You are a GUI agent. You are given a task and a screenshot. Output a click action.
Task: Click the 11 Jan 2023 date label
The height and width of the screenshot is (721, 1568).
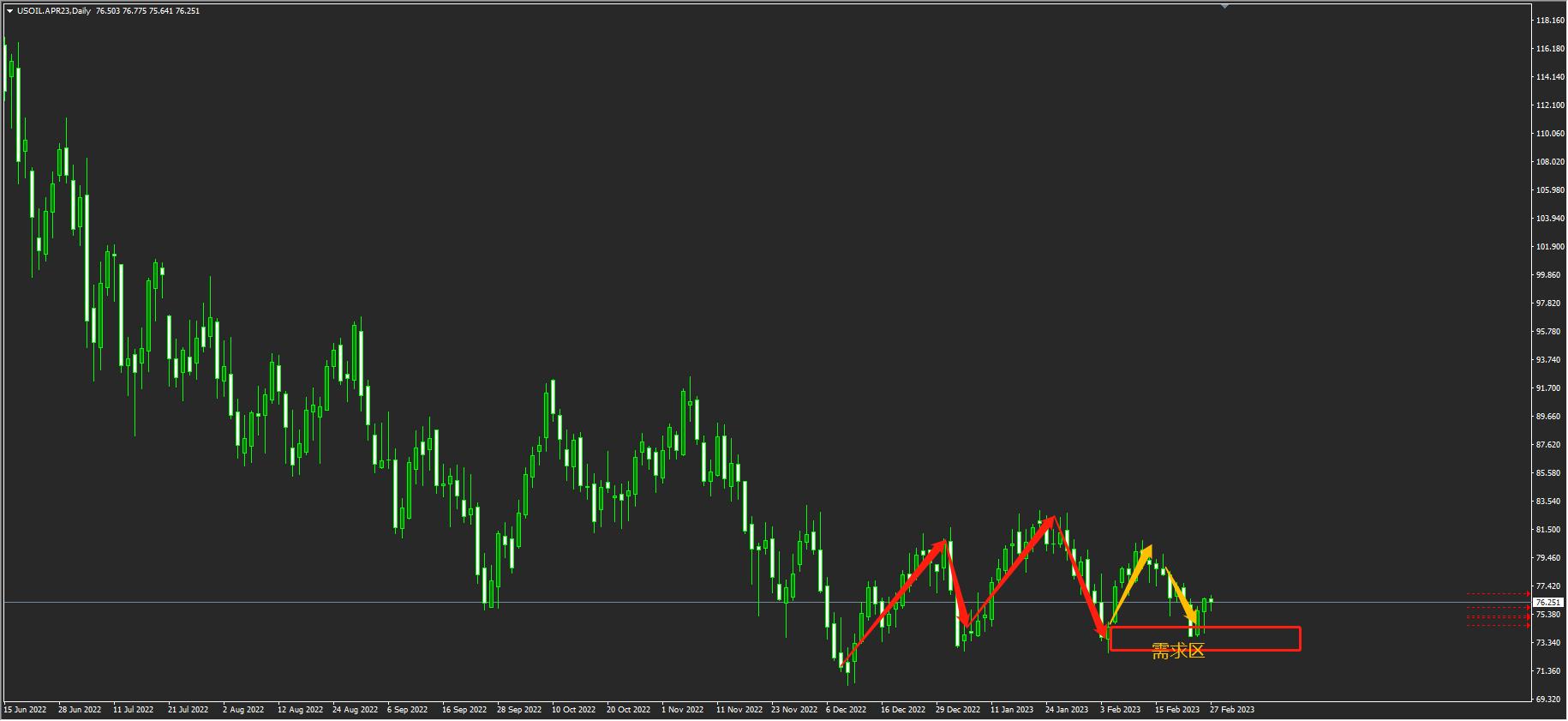pos(1012,710)
